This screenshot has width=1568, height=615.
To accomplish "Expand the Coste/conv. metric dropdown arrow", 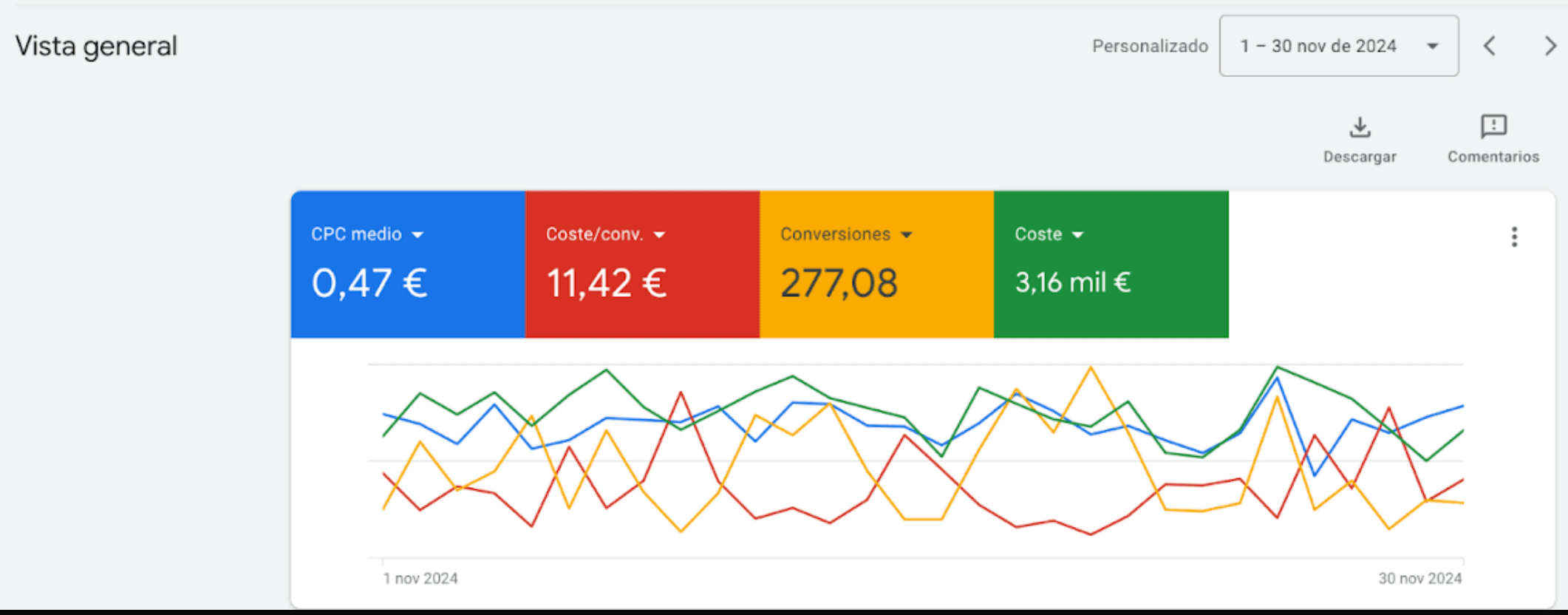I will coord(659,235).
